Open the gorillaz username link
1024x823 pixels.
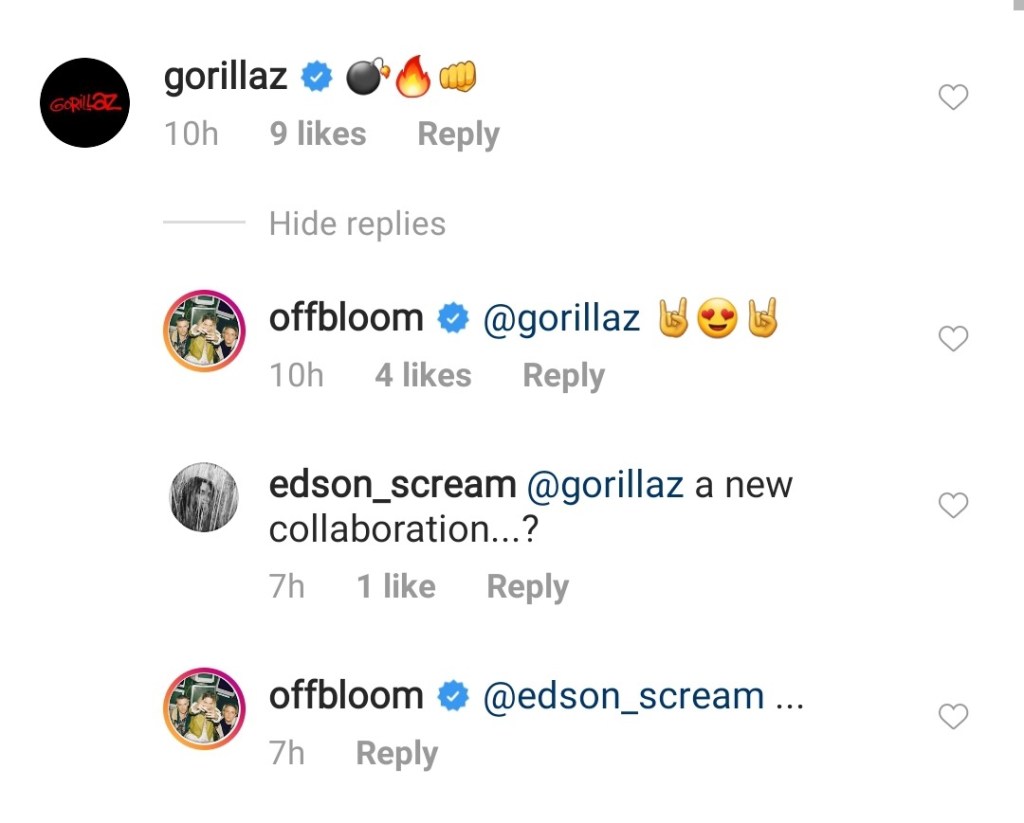pos(225,77)
